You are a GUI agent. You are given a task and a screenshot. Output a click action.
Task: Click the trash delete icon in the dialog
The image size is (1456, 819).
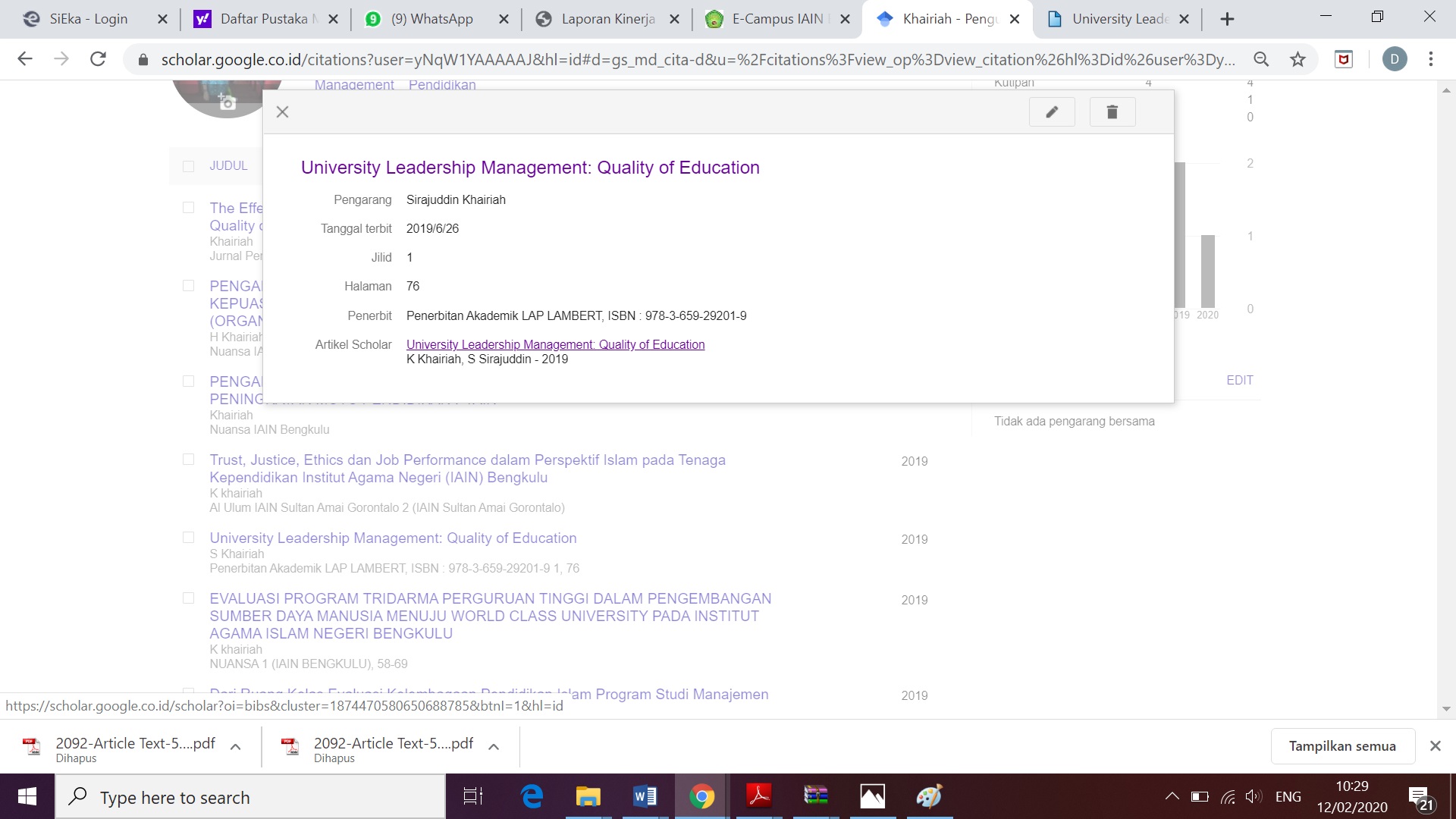1112,112
